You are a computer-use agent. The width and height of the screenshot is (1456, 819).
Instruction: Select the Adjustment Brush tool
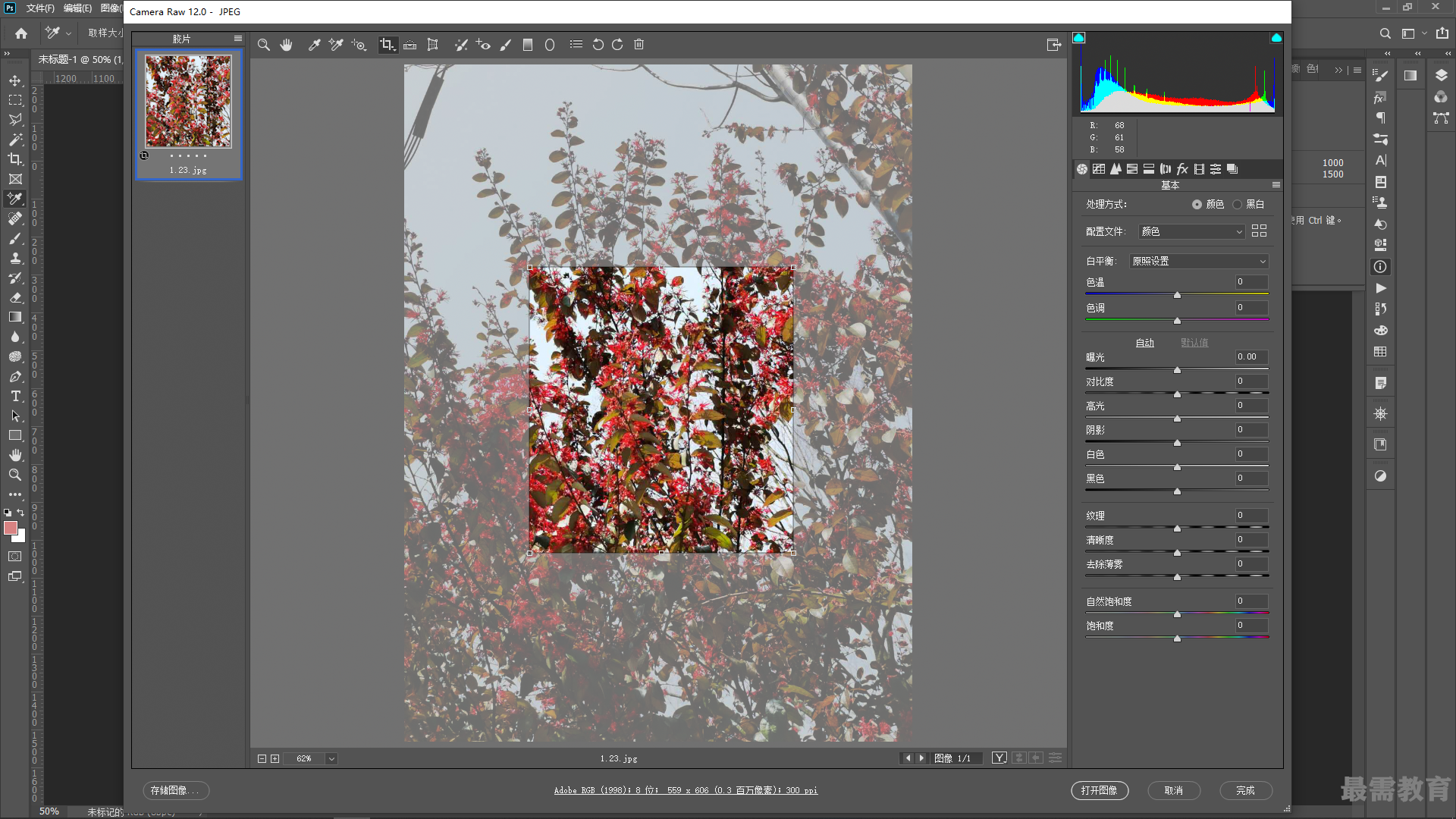coord(506,45)
